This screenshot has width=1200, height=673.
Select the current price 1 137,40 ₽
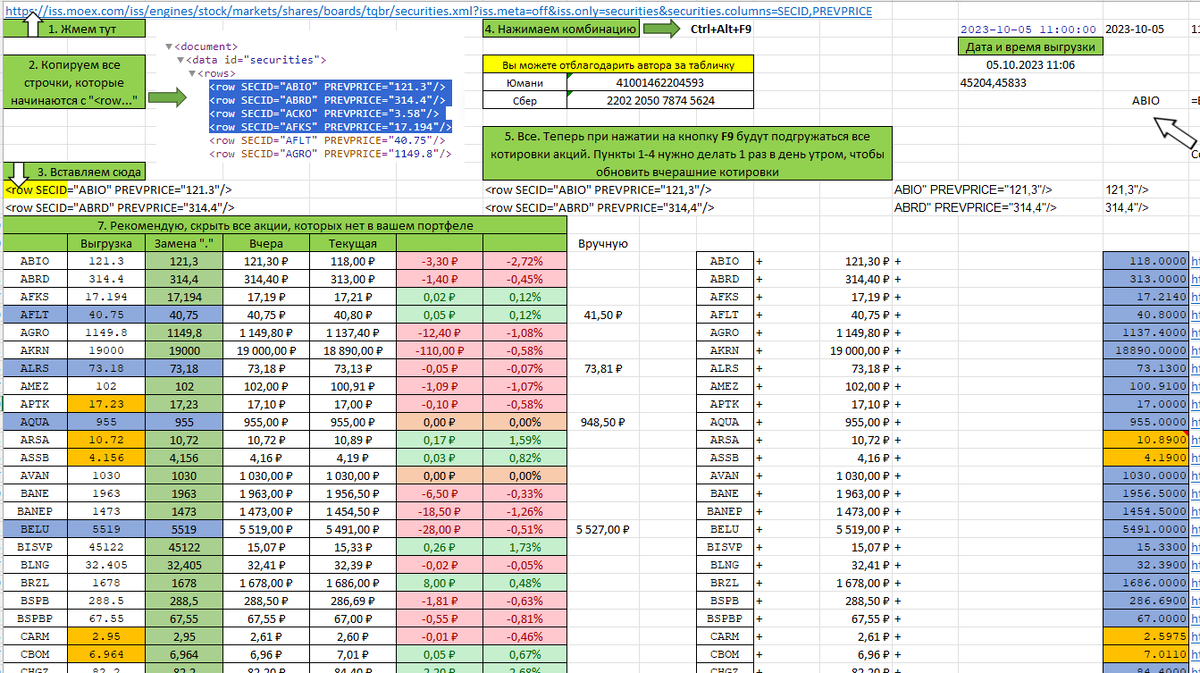point(353,333)
